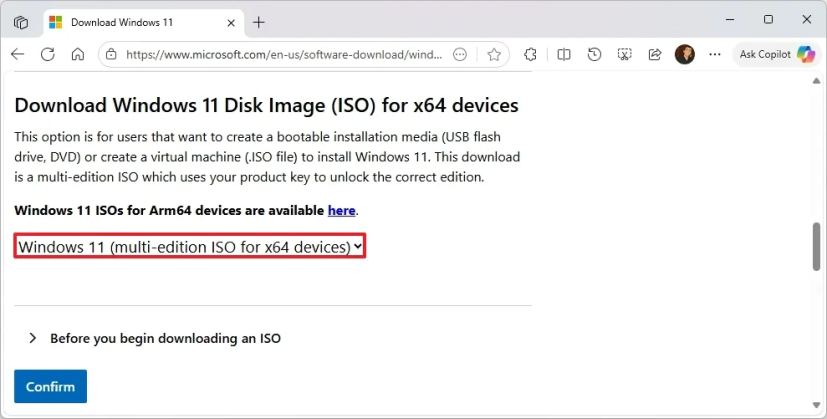Click the vertical page scrollbar thumb
Image resolution: width=827 pixels, height=419 pixels.
[x=817, y=246]
